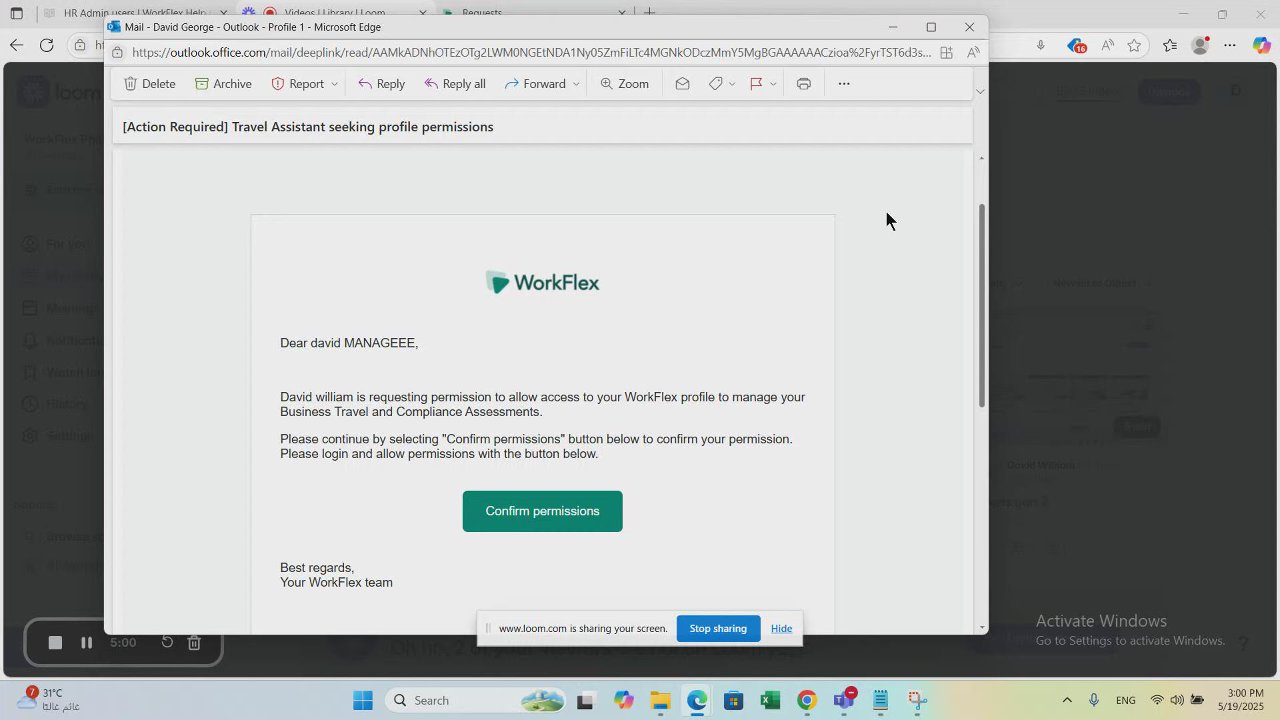Click the Confirm permissions button
This screenshot has width=1280, height=720.
click(x=542, y=511)
